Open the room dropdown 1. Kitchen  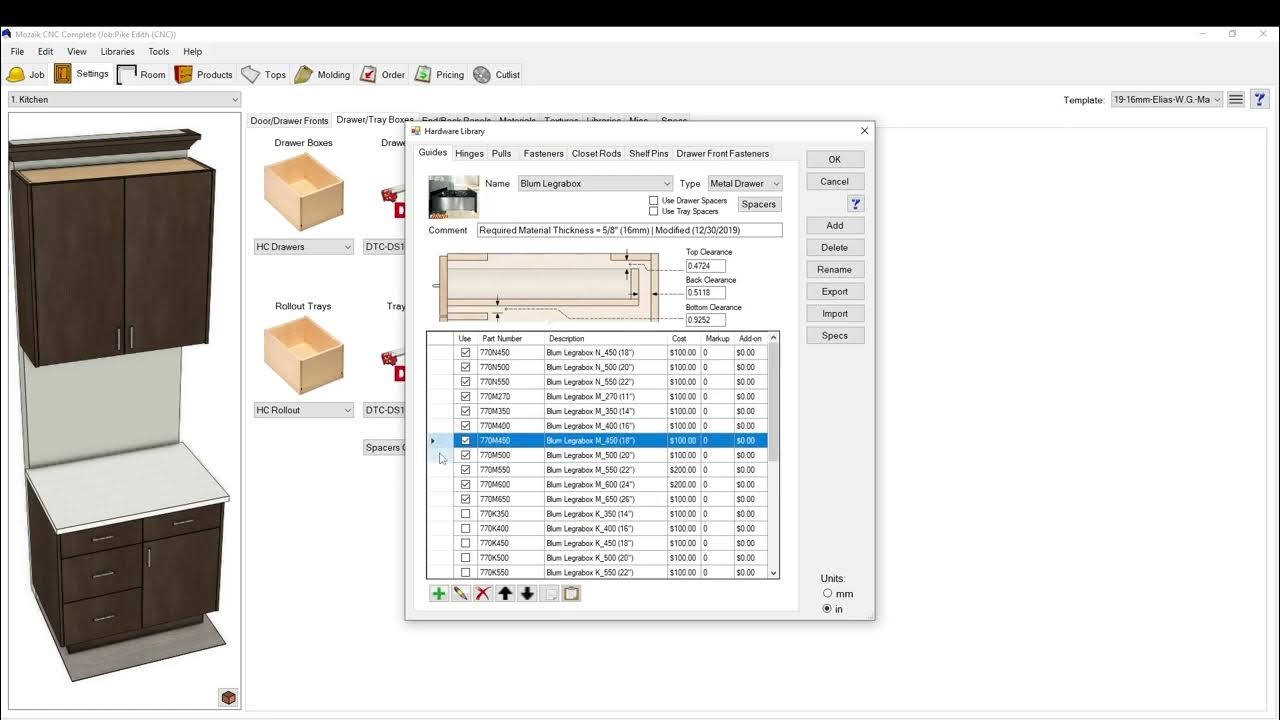coord(125,99)
